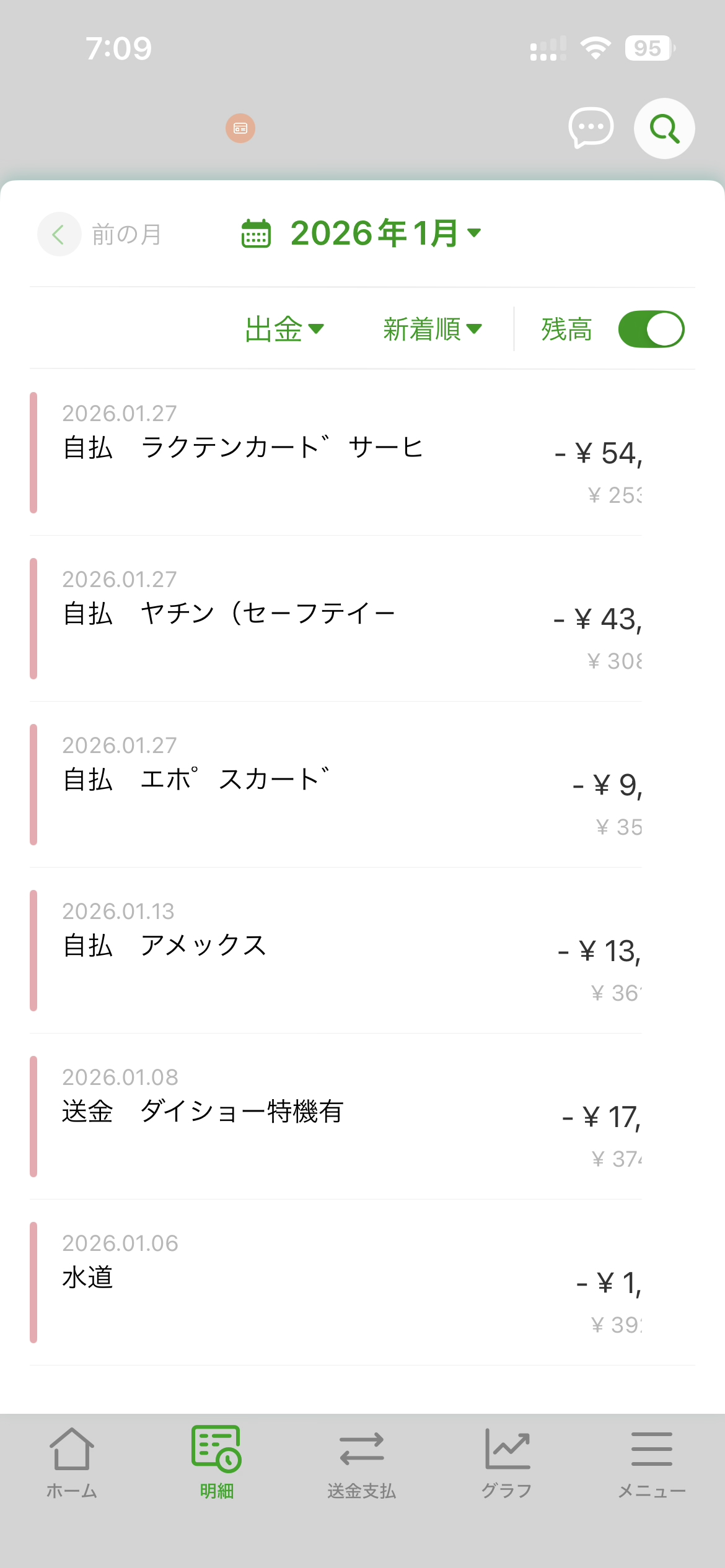Tap the green search magnifier icon
The height and width of the screenshot is (1568, 725).
pos(664,129)
